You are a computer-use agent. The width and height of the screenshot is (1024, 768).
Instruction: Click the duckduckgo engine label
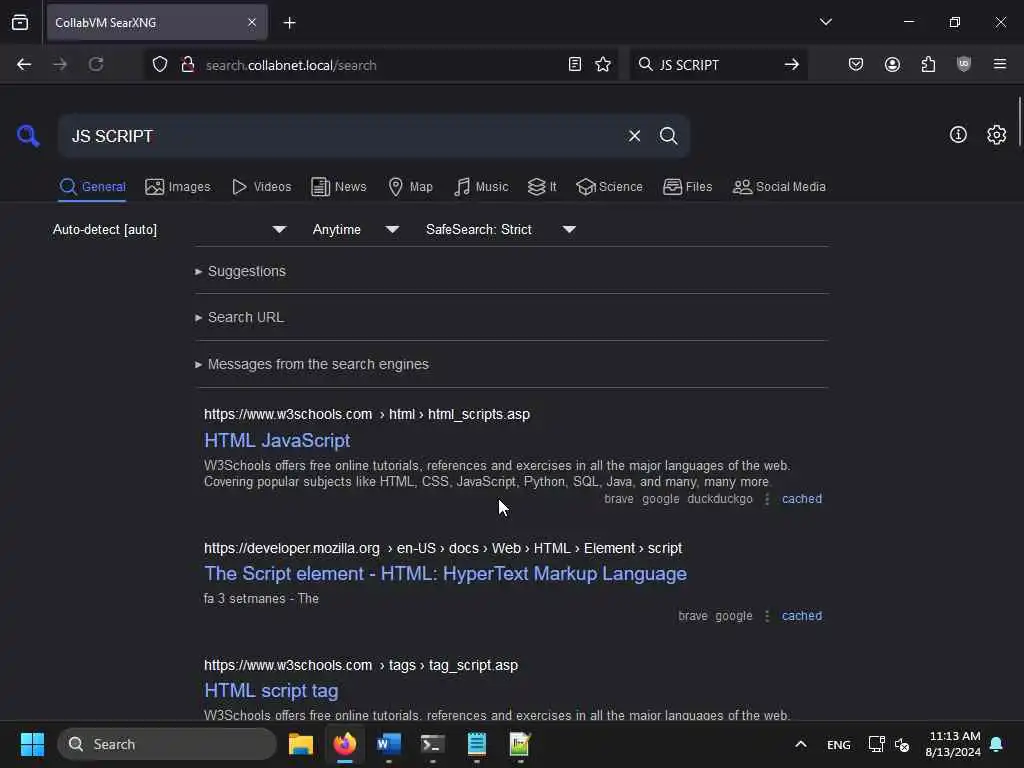[x=720, y=499]
